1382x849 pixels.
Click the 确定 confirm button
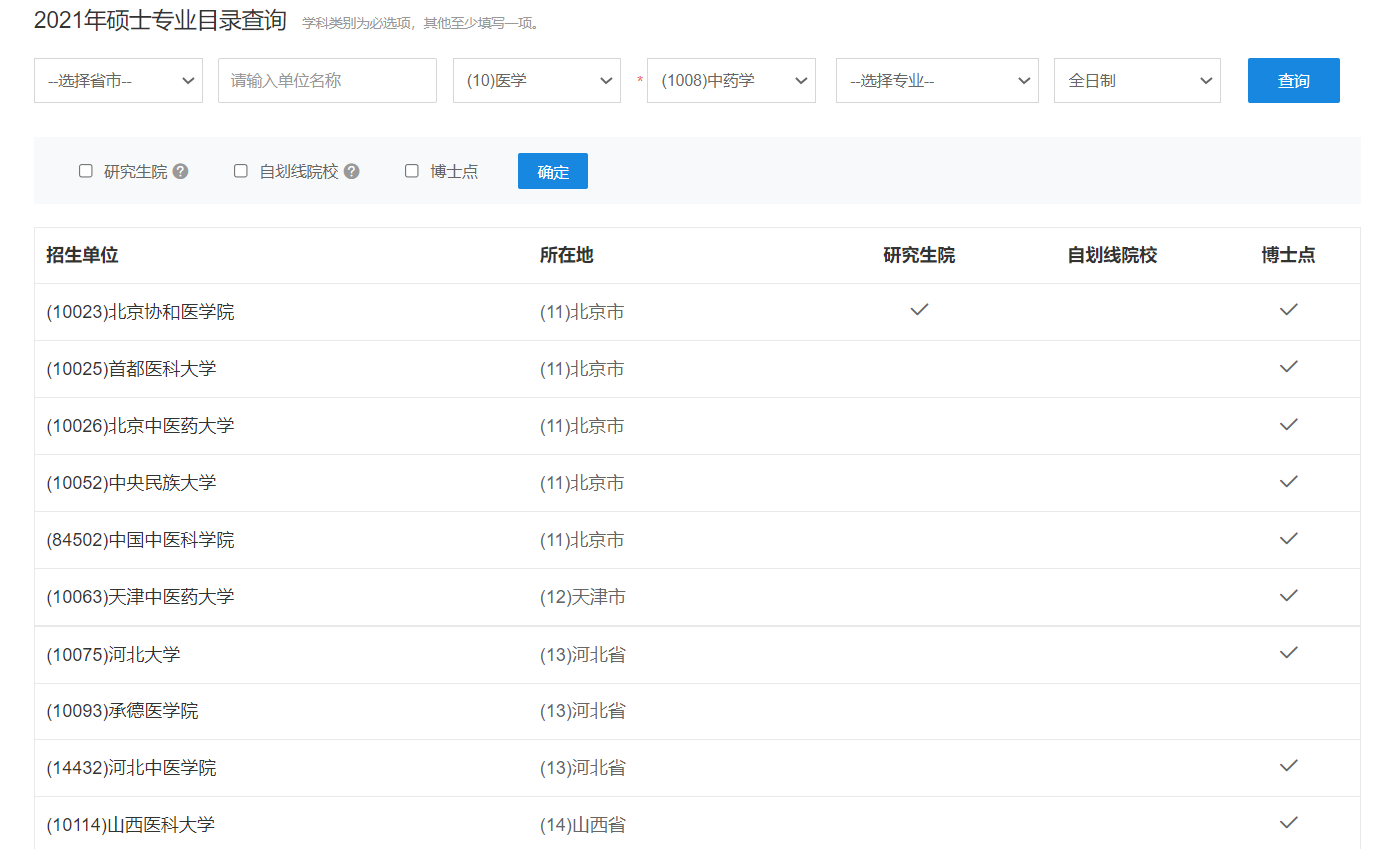[552, 170]
